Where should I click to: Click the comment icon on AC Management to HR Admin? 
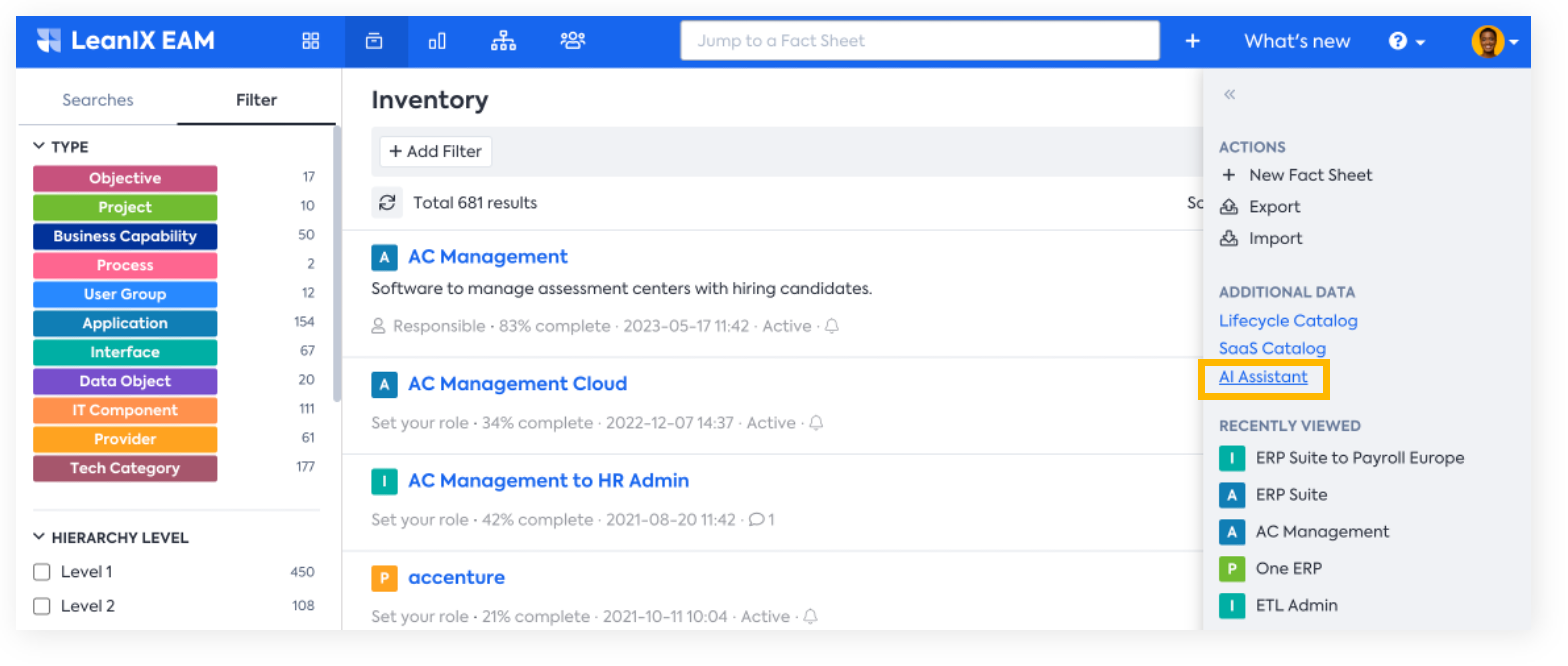[x=756, y=520]
